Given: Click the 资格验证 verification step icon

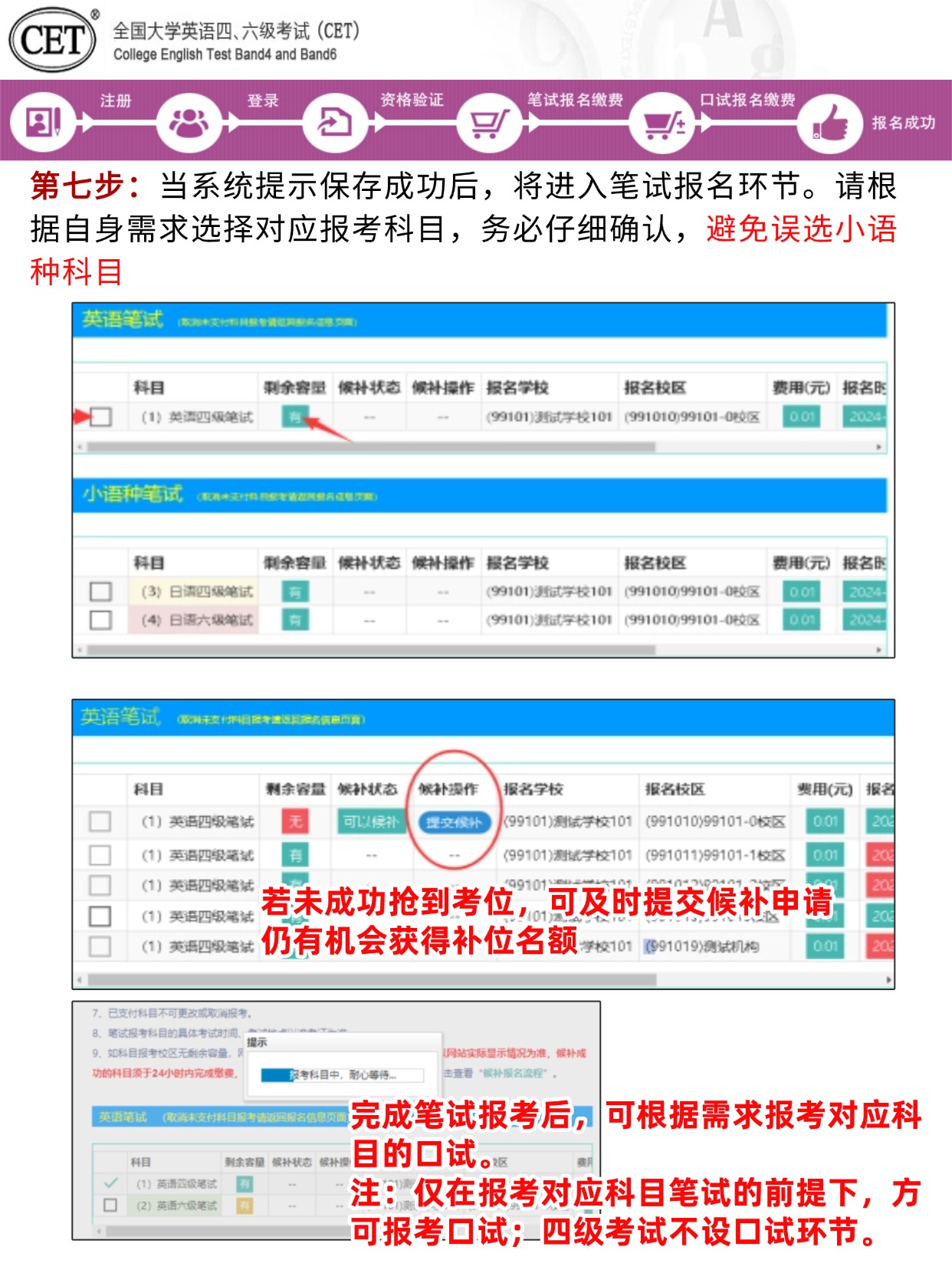Looking at the screenshot, I should point(334,122).
